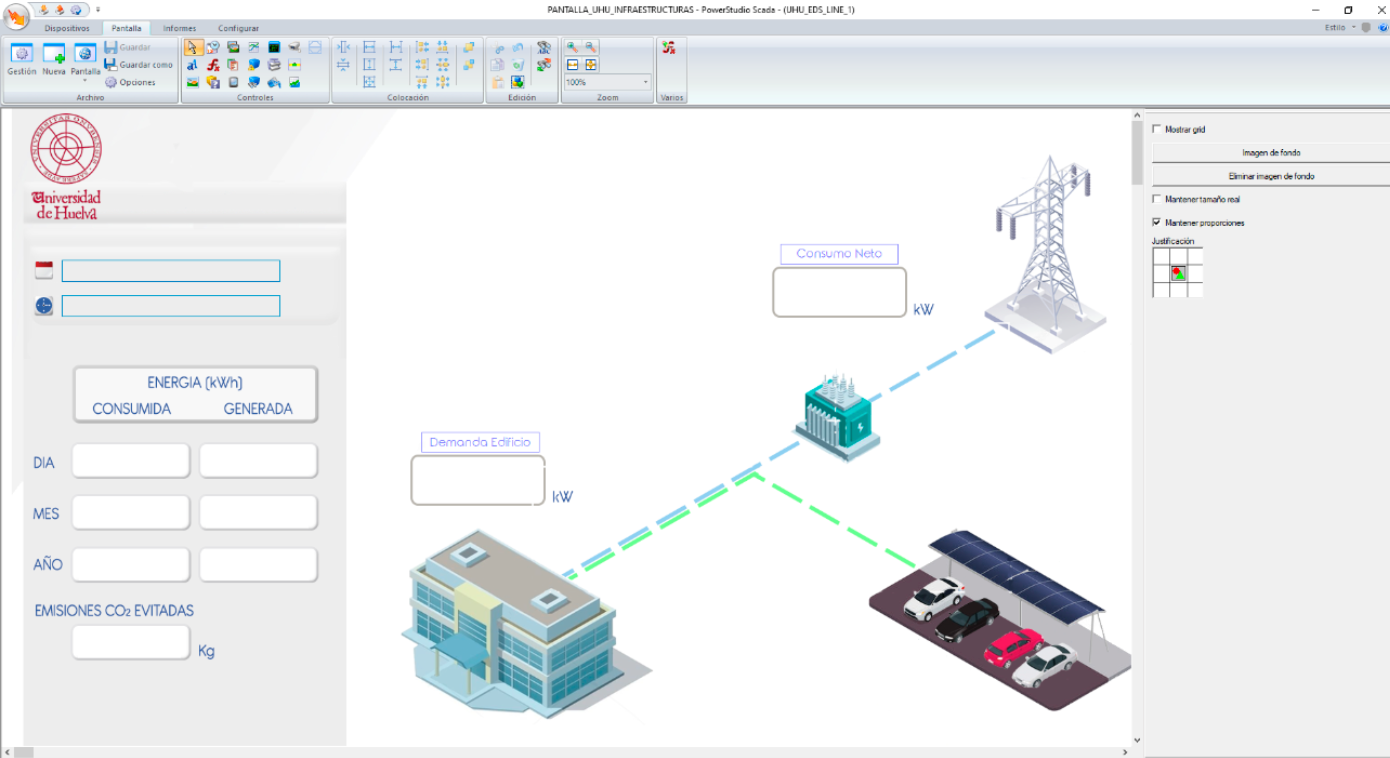Insert a formula control (fx icon)
Image resolution: width=1390 pixels, height=758 pixels.
tap(213, 65)
